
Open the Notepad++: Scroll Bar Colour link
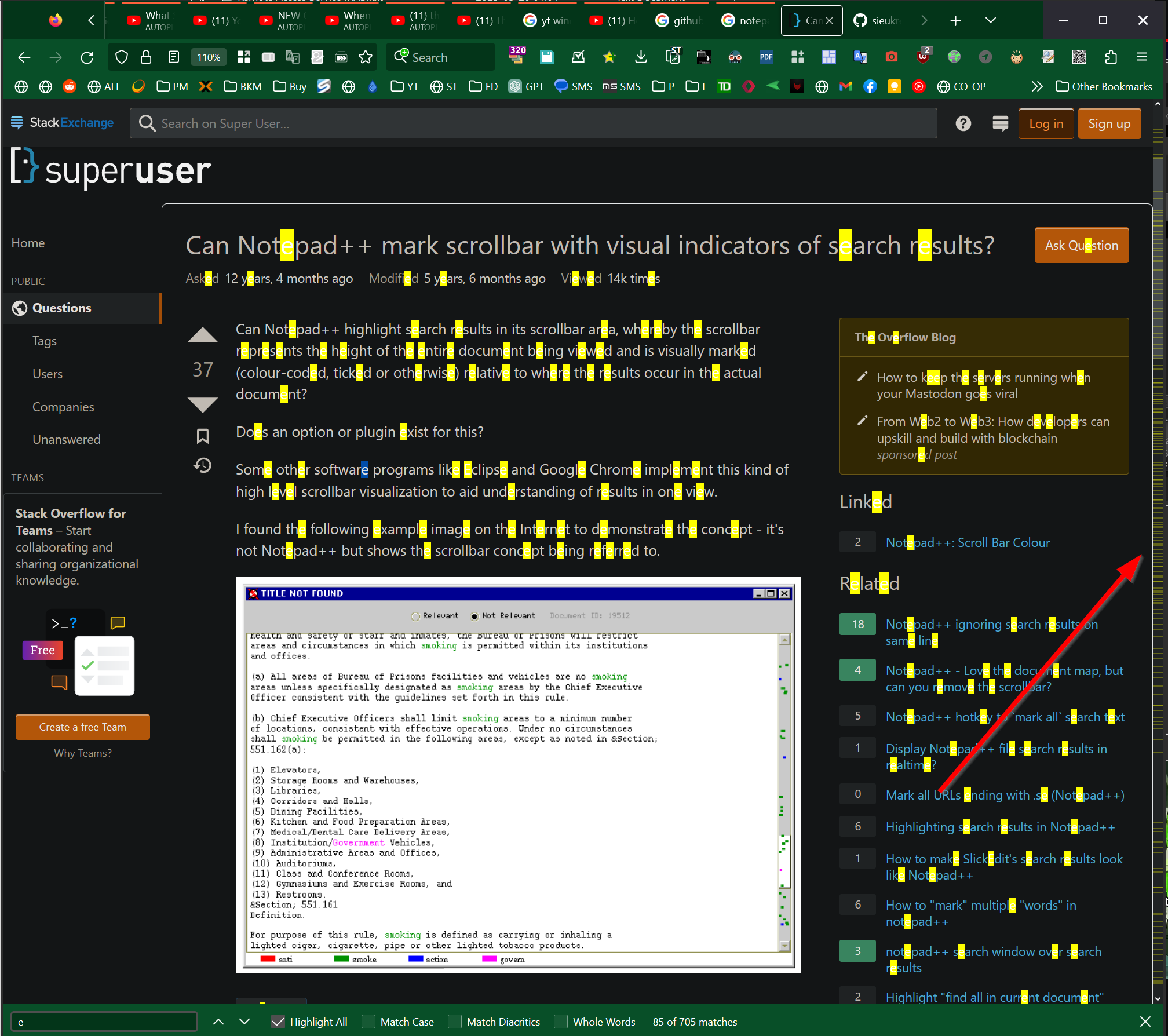tap(968, 542)
